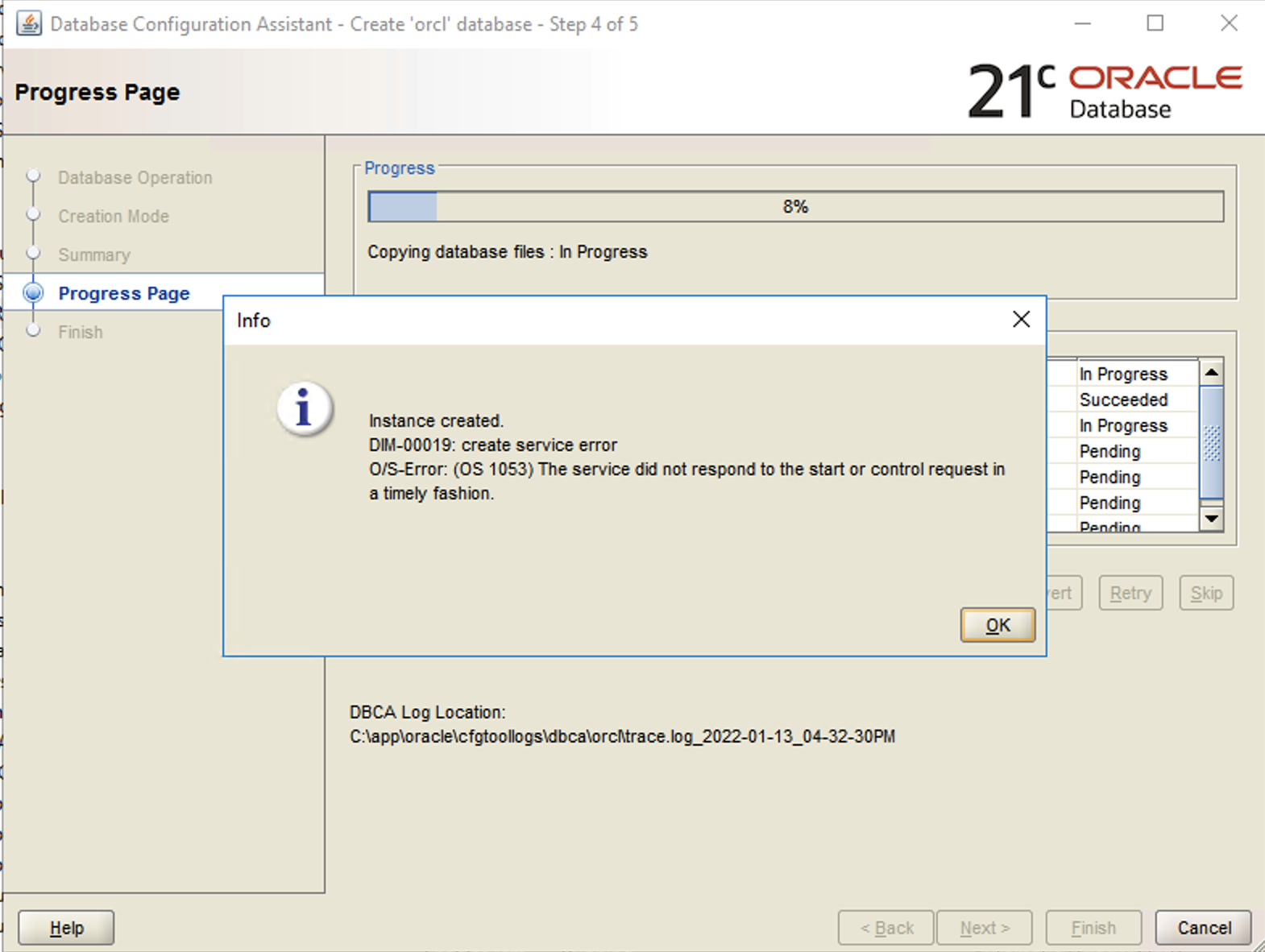
Task: Click the DIM-00019 create service error line
Action: coord(493,445)
